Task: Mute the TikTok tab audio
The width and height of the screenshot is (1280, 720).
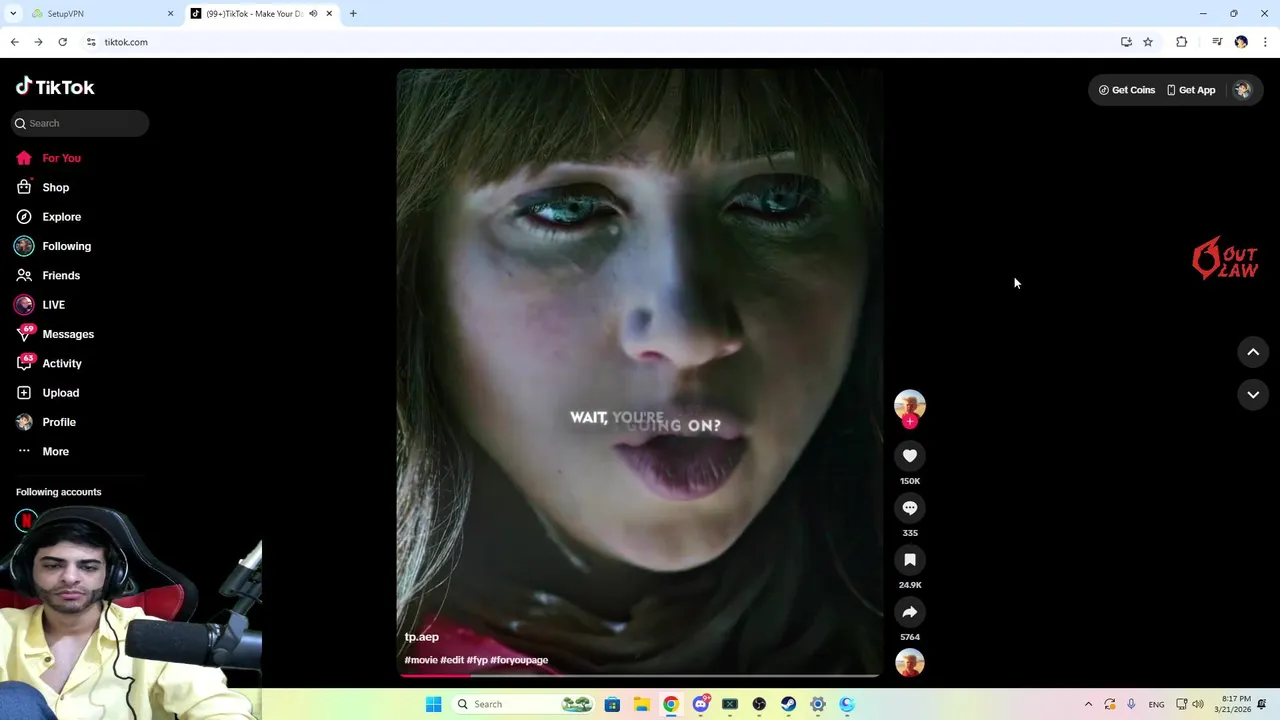Action: point(313,14)
